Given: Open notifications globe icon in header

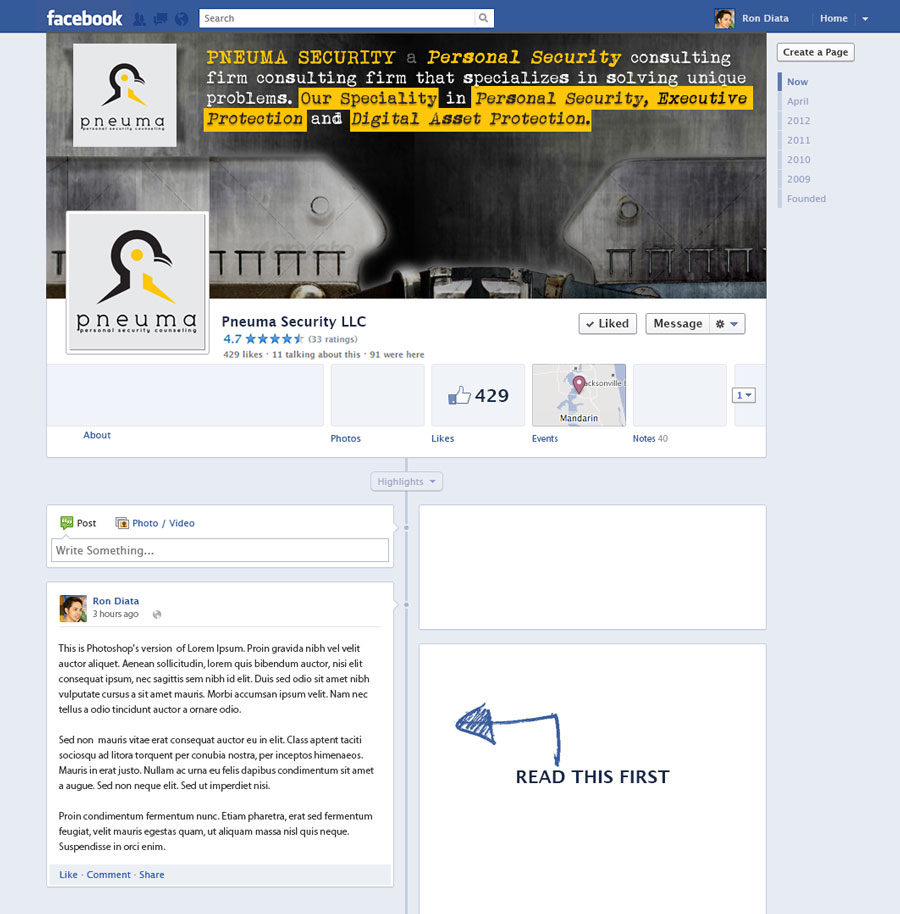Looking at the screenshot, I should [x=181, y=19].
